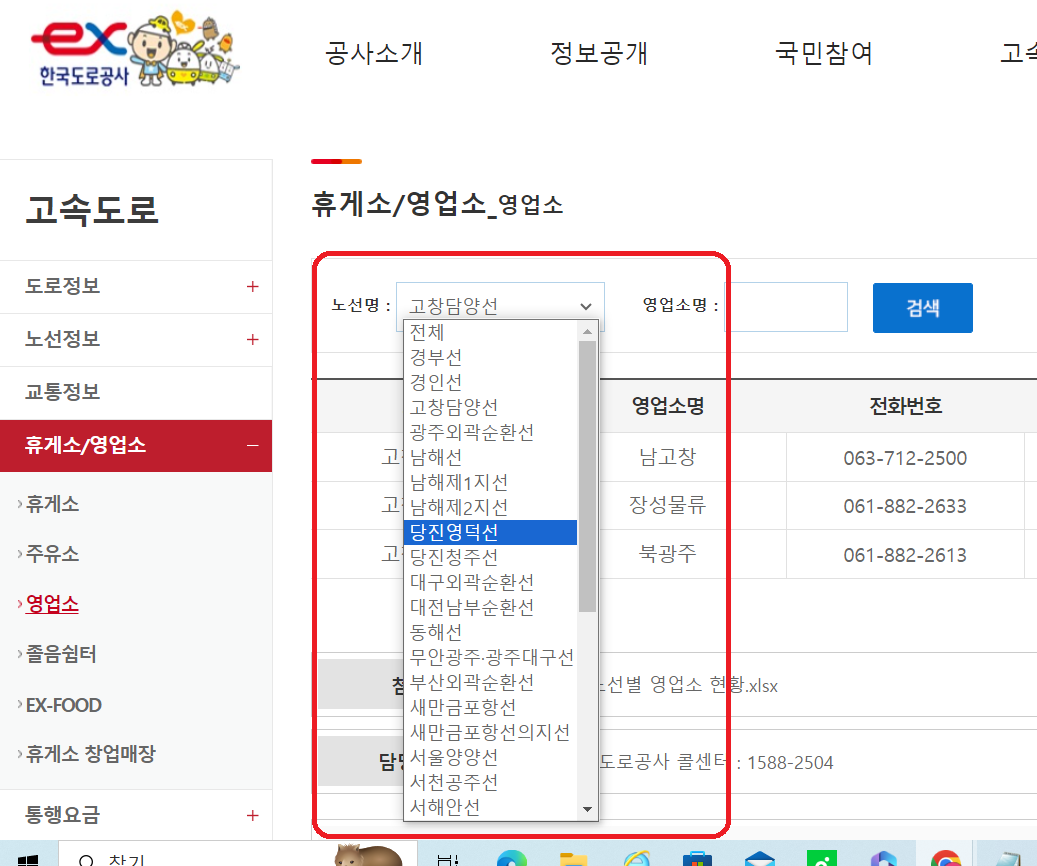This screenshot has height=866, width=1037.
Task: Click the hamster thumbnail in the taskbar
Action: [x=370, y=855]
